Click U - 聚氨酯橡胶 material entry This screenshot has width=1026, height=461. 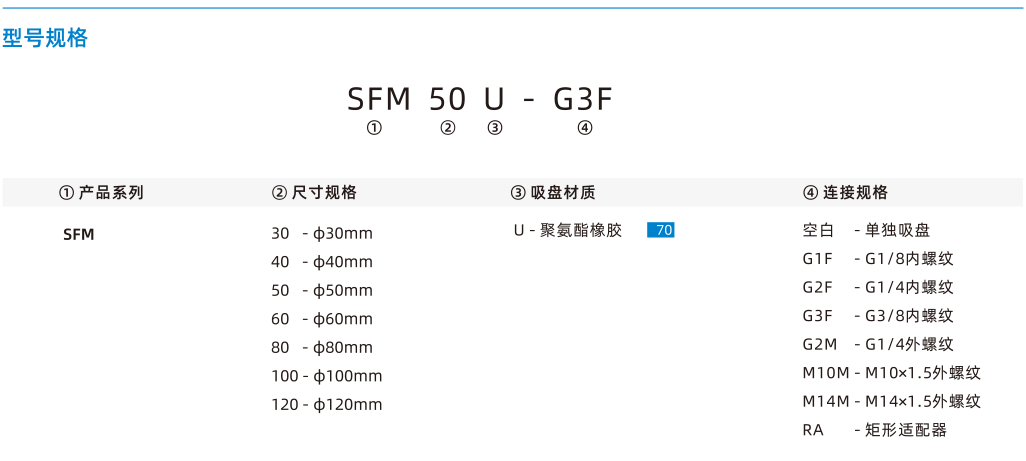(x=568, y=230)
